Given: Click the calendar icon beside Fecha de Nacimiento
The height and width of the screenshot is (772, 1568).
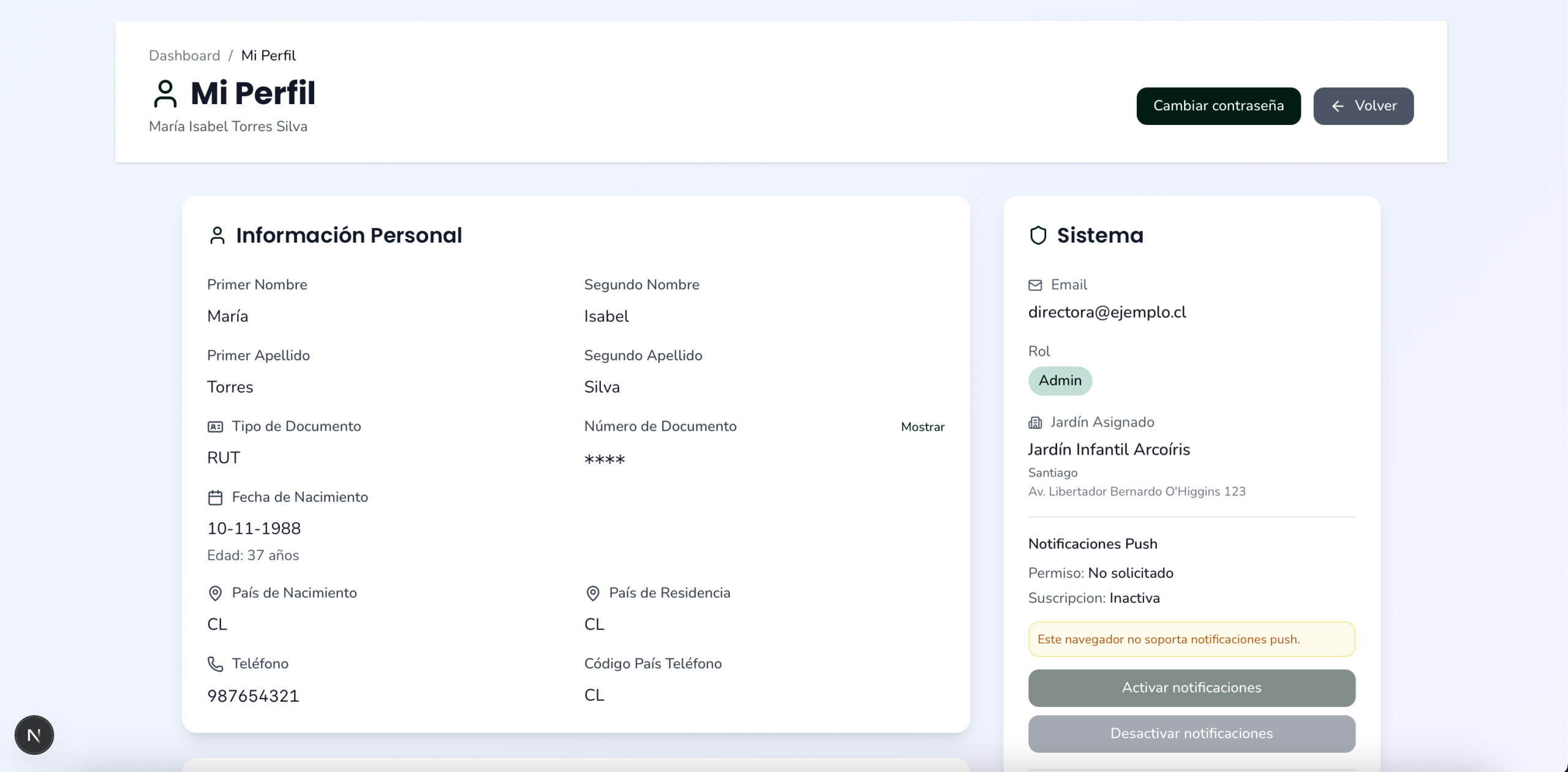Looking at the screenshot, I should pos(216,498).
